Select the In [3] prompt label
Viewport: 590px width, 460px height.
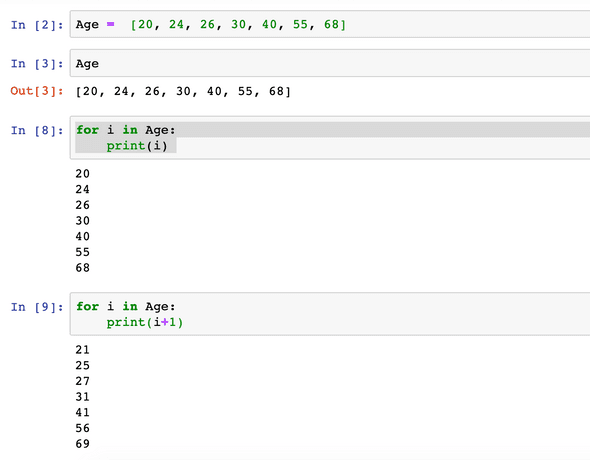point(37,64)
